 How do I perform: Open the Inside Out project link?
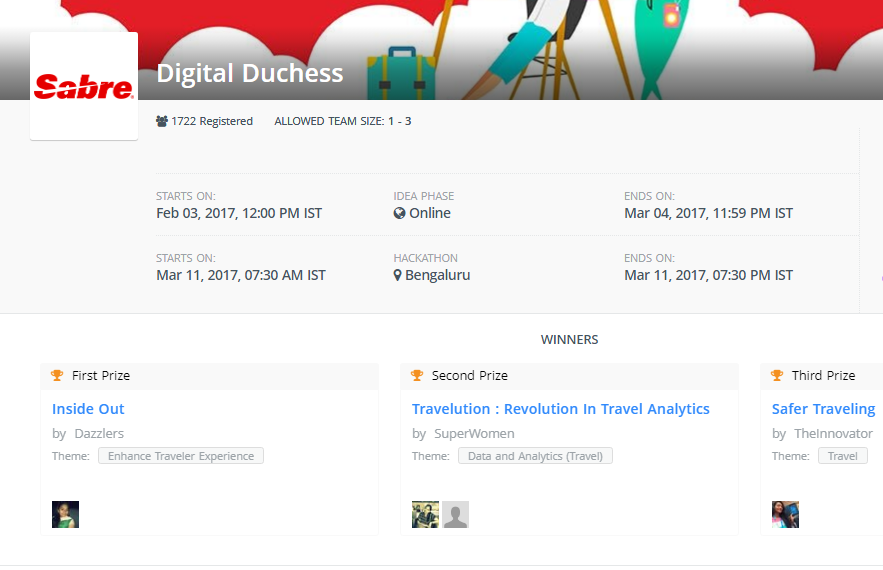[88, 409]
